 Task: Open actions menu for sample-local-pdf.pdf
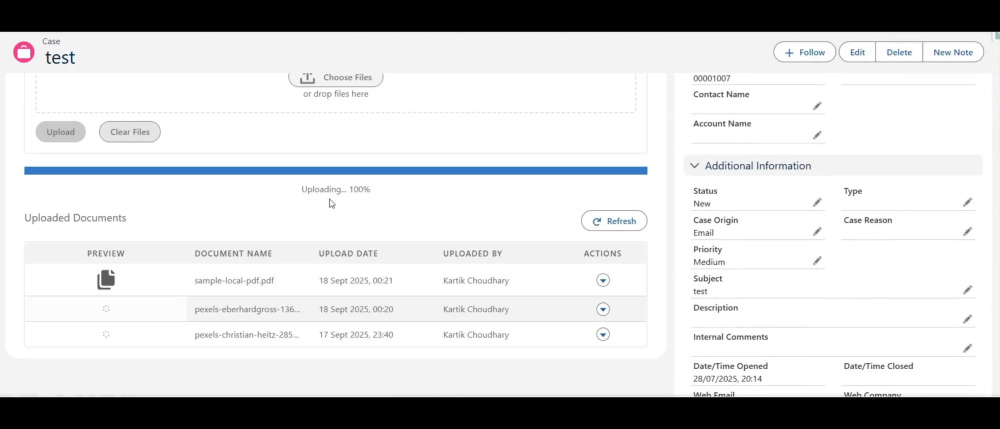pos(603,280)
